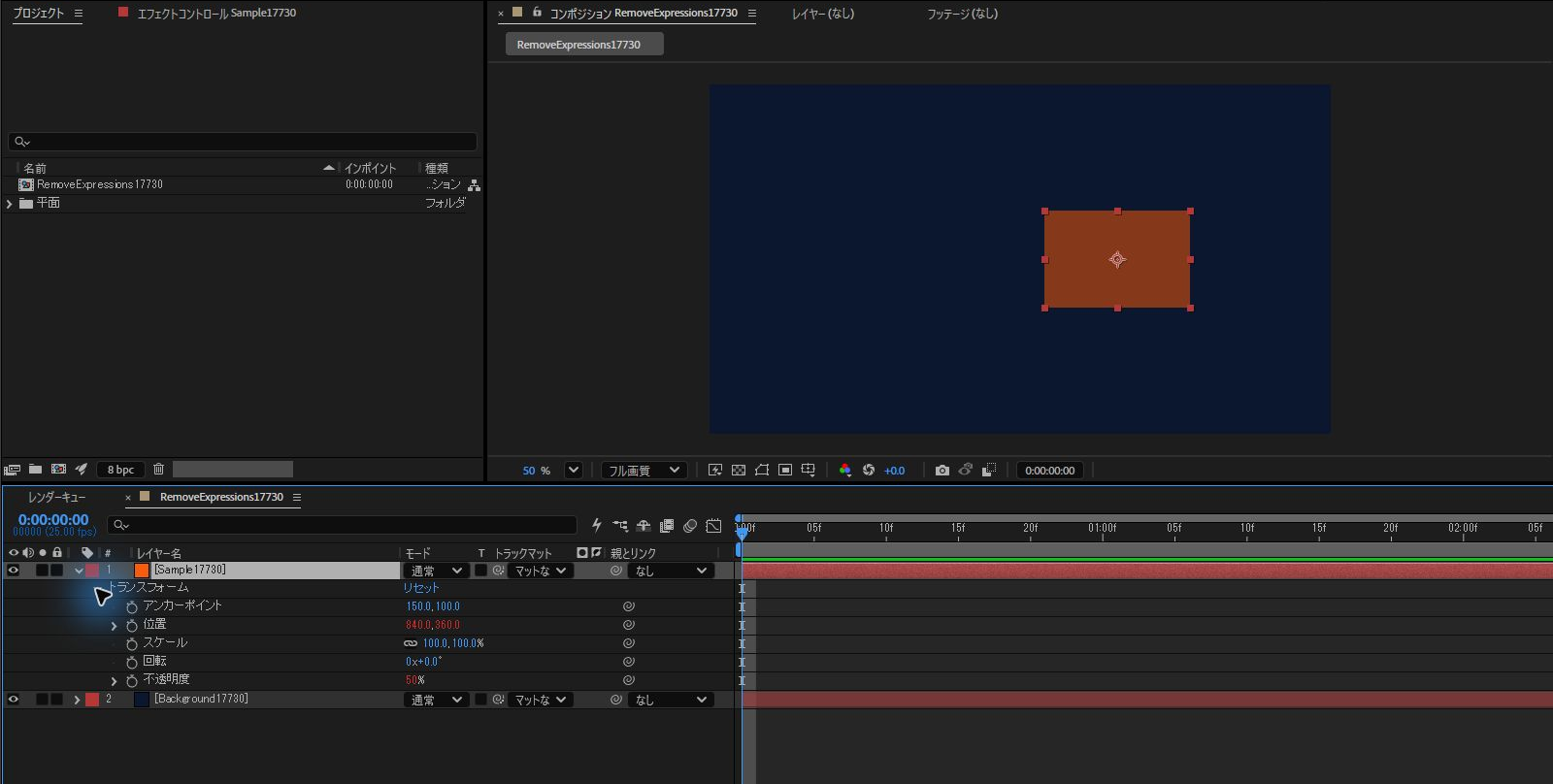1553x784 pixels.
Task: Hide the Background17730 layer with eye toggle
Action: 14,700
